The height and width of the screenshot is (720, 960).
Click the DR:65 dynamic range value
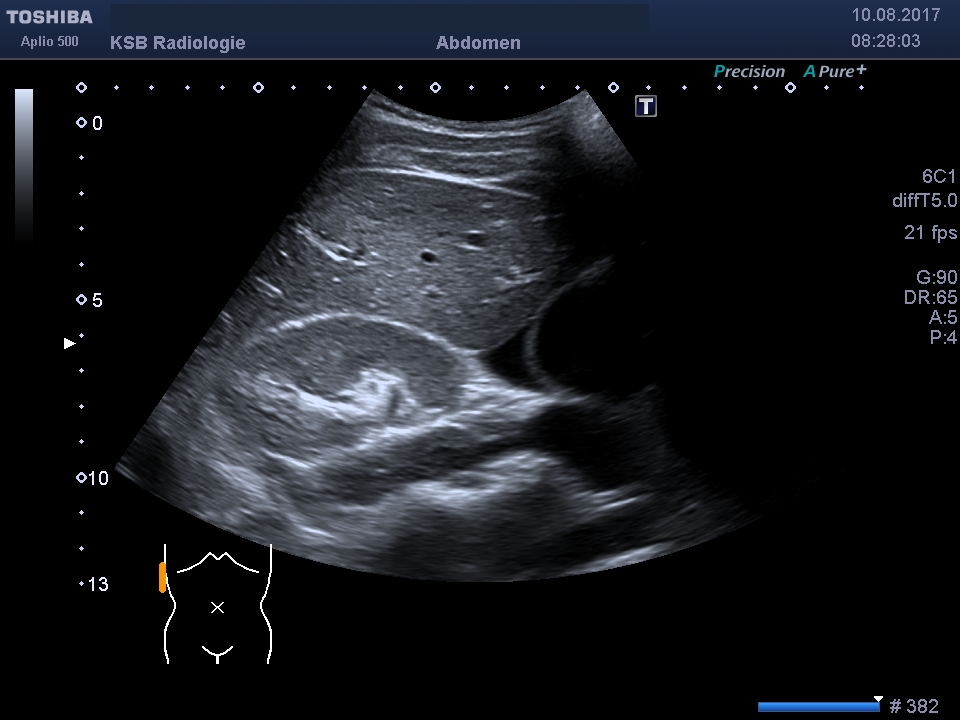click(931, 298)
